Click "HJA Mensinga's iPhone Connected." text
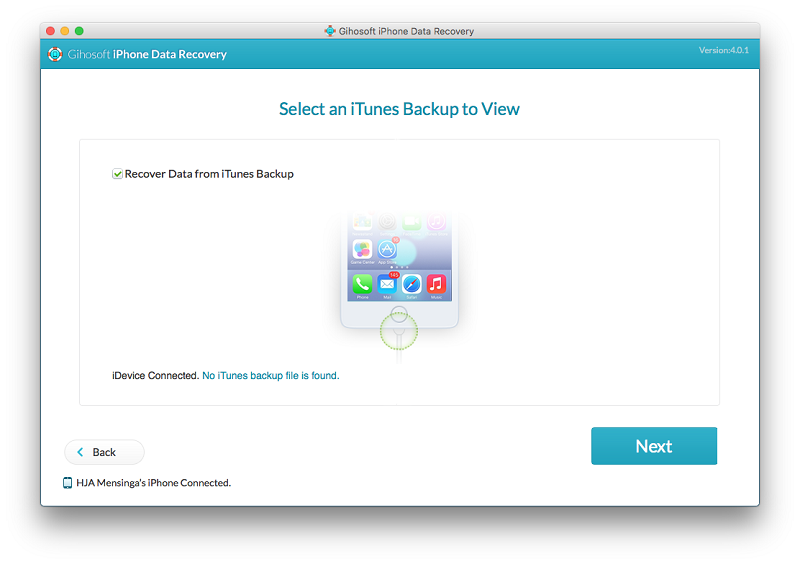 tap(154, 483)
